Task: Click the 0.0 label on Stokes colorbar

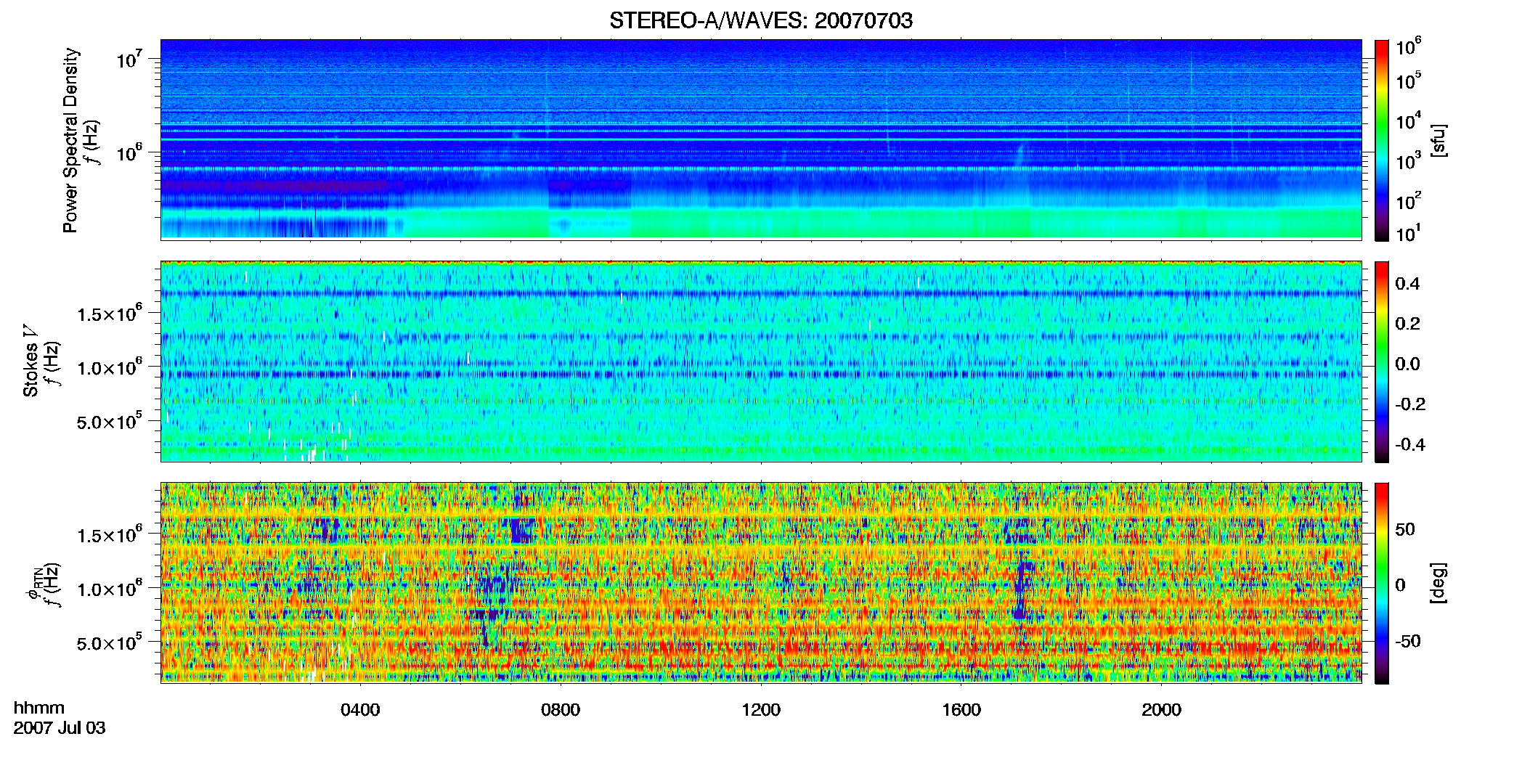Action: coord(1407,364)
